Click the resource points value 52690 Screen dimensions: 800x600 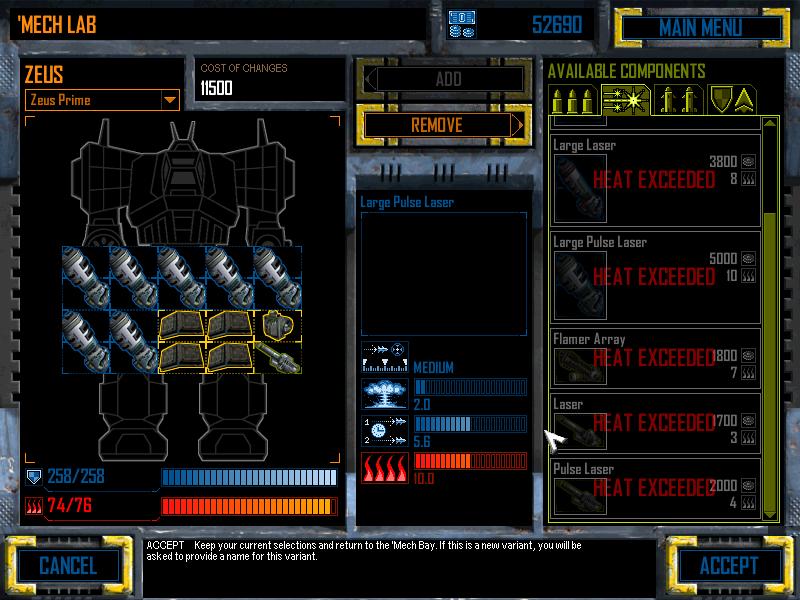coord(557,24)
